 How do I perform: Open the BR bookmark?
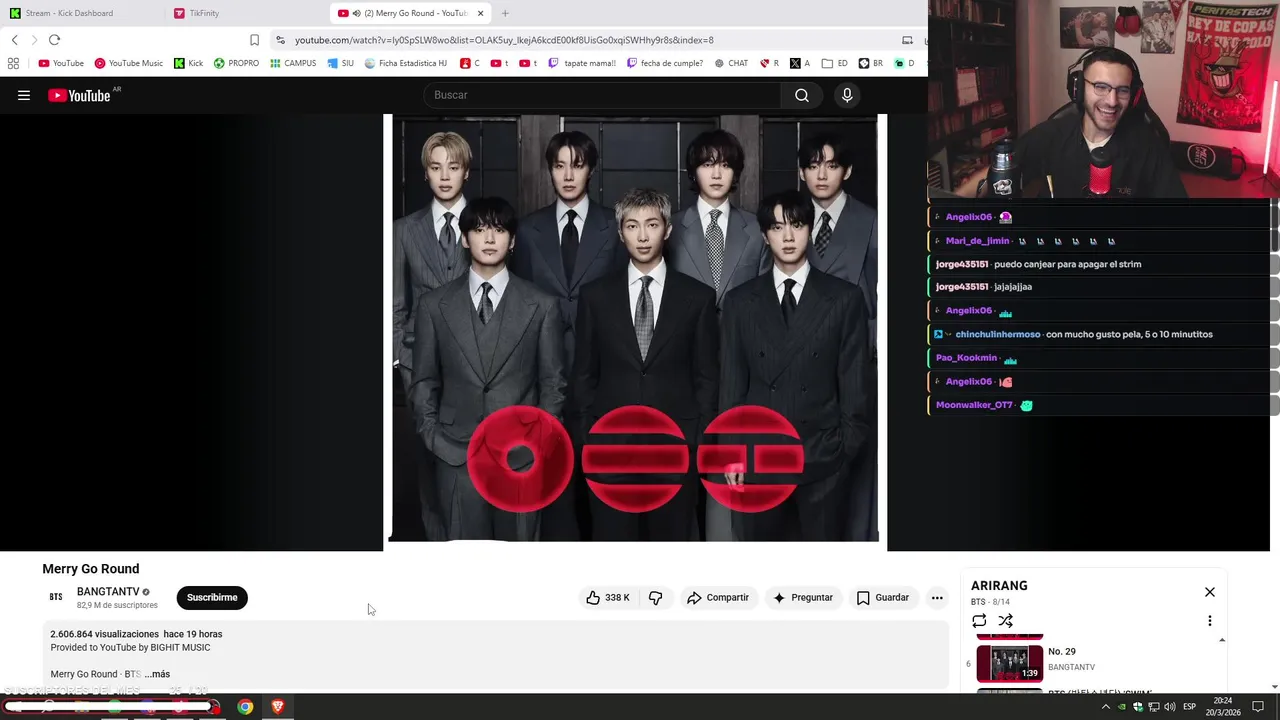pos(871,63)
